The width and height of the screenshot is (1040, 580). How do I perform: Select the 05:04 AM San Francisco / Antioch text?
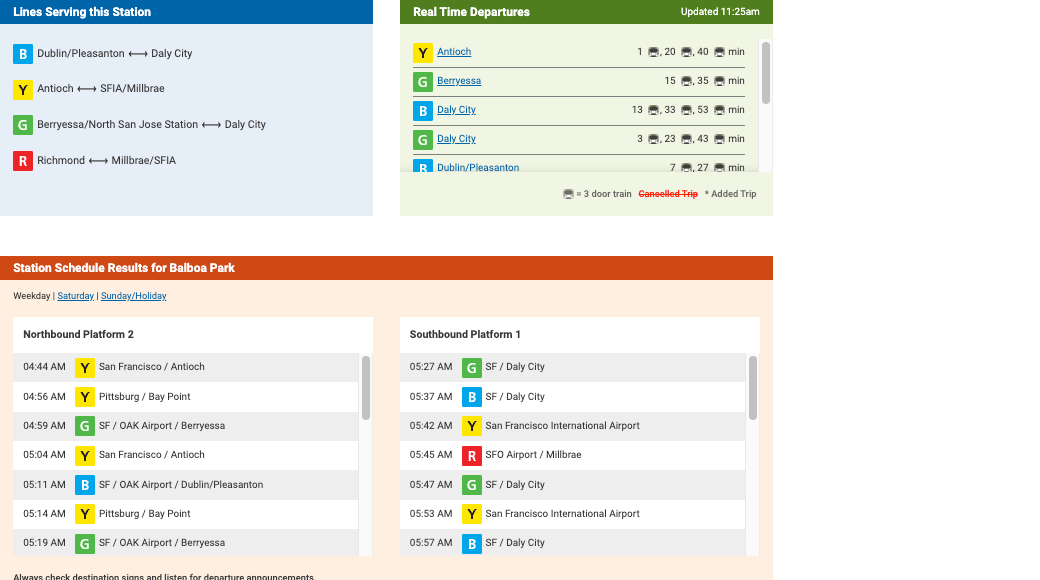pos(151,455)
